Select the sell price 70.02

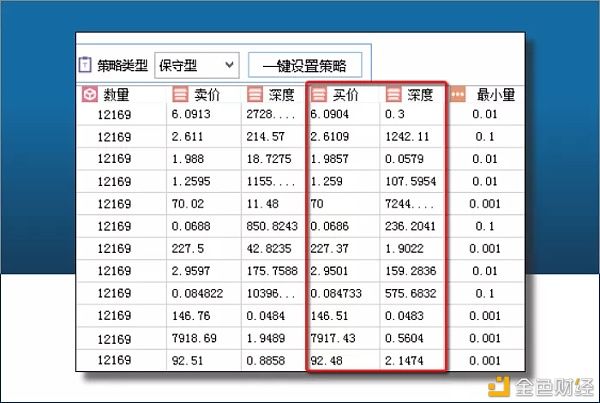[188, 204]
